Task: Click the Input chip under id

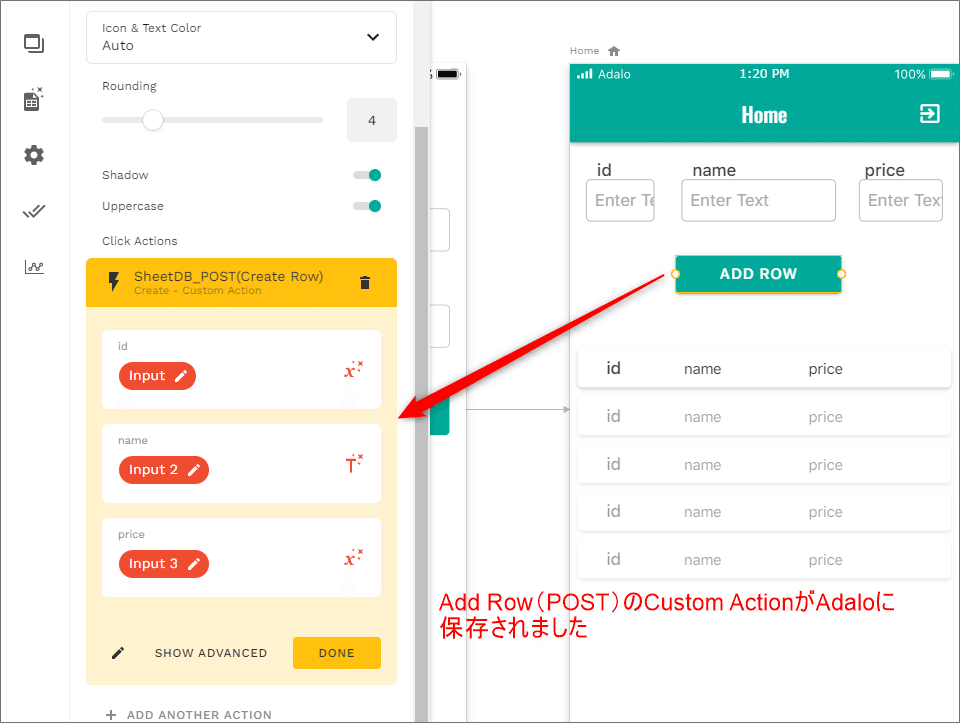Action: 157,376
